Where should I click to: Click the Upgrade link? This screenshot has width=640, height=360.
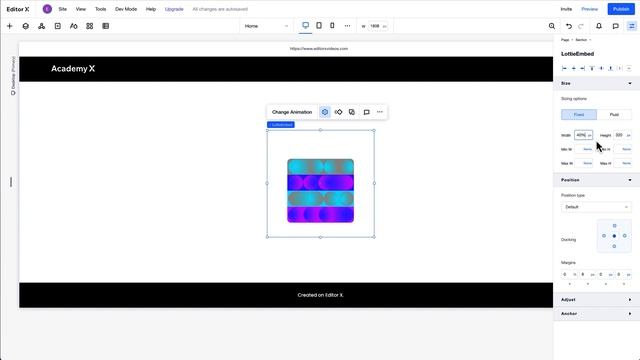pyautogui.click(x=174, y=9)
